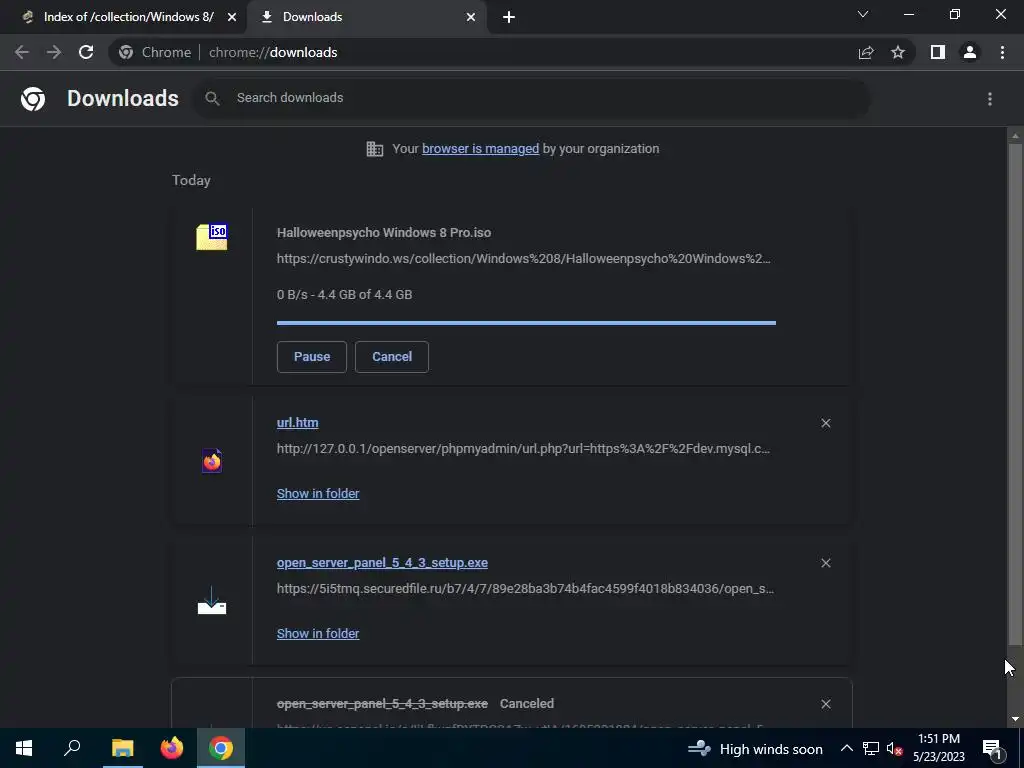Reload the downloads page
The width and height of the screenshot is (1024, 768).
tap(86, 52)
